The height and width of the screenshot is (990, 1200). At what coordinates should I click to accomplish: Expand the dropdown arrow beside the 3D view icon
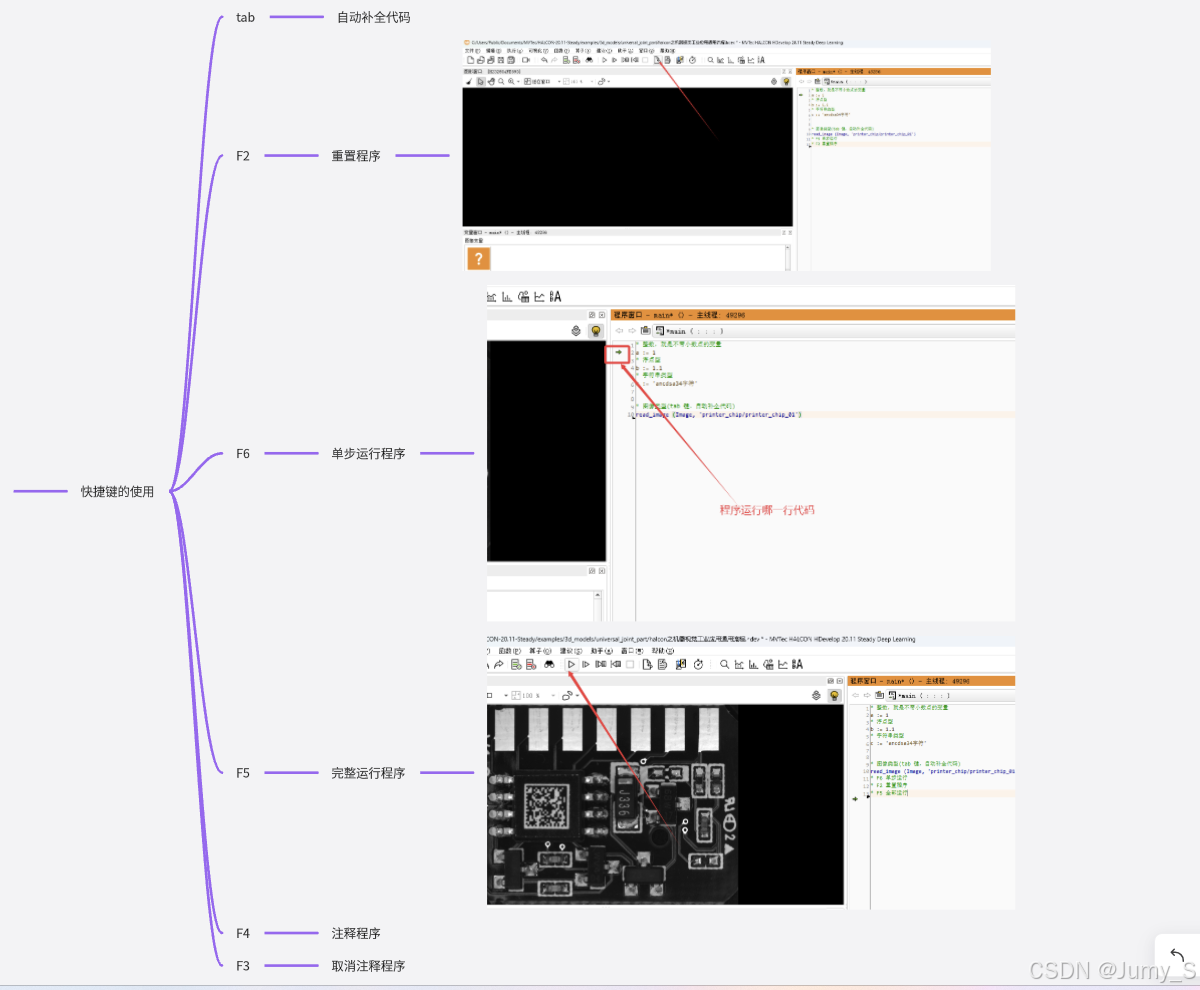tap(577, 695)
